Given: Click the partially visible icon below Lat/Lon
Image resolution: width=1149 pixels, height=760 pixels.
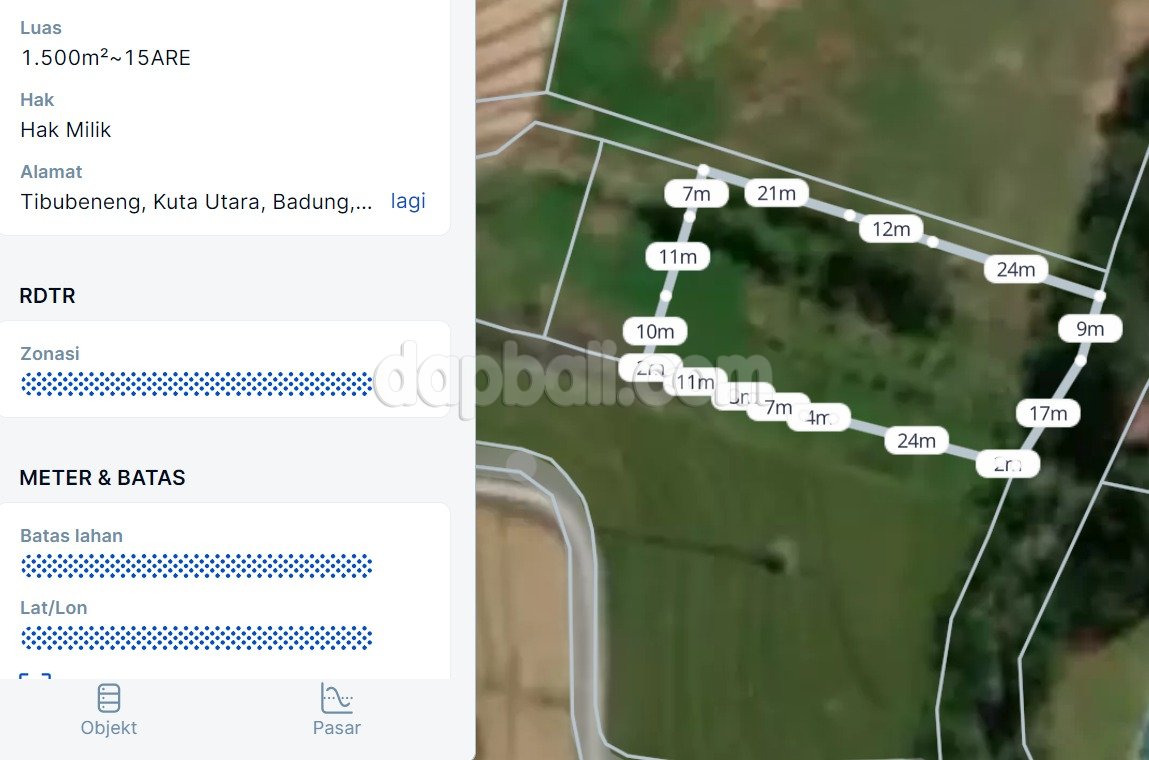Looking at the screenshot, I should (x=35, y=676).
